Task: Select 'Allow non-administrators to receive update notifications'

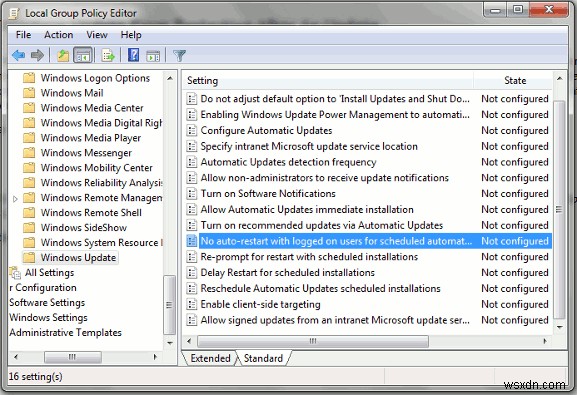Action: coord(368,178)
